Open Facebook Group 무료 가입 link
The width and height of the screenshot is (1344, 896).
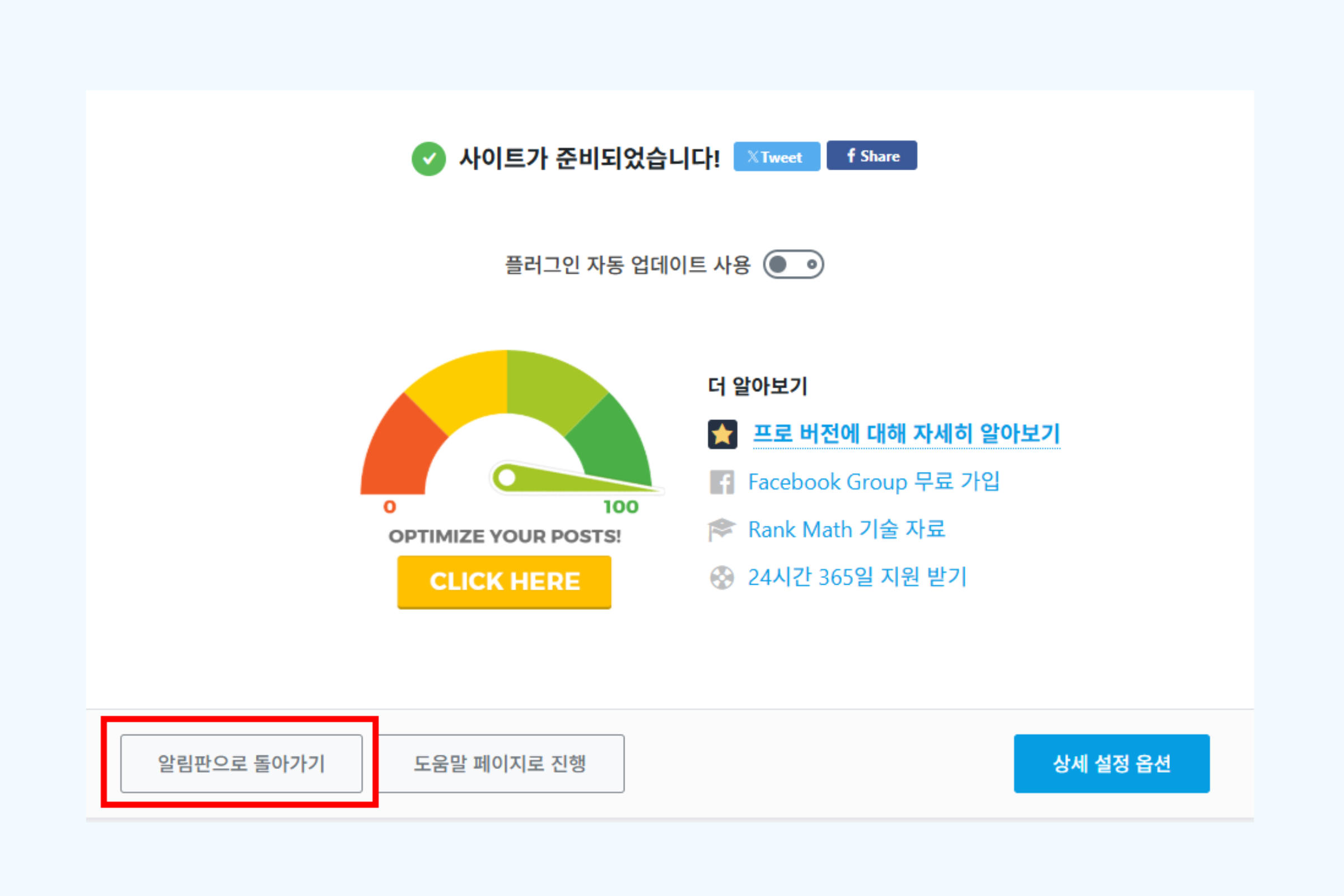(x=873, y=482)
